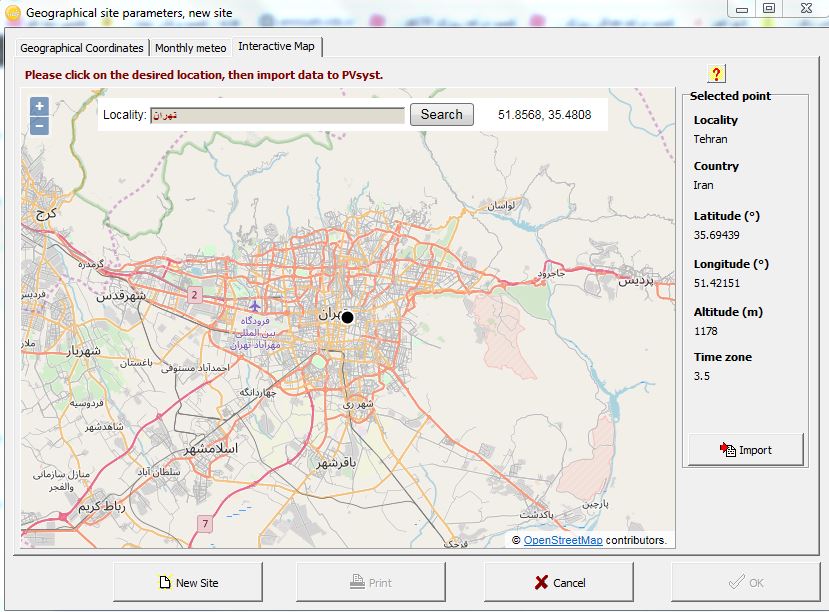Viewport: 829px width, 612px height.
Task: Click the لواسان label on the map
Action: point(501,205)
